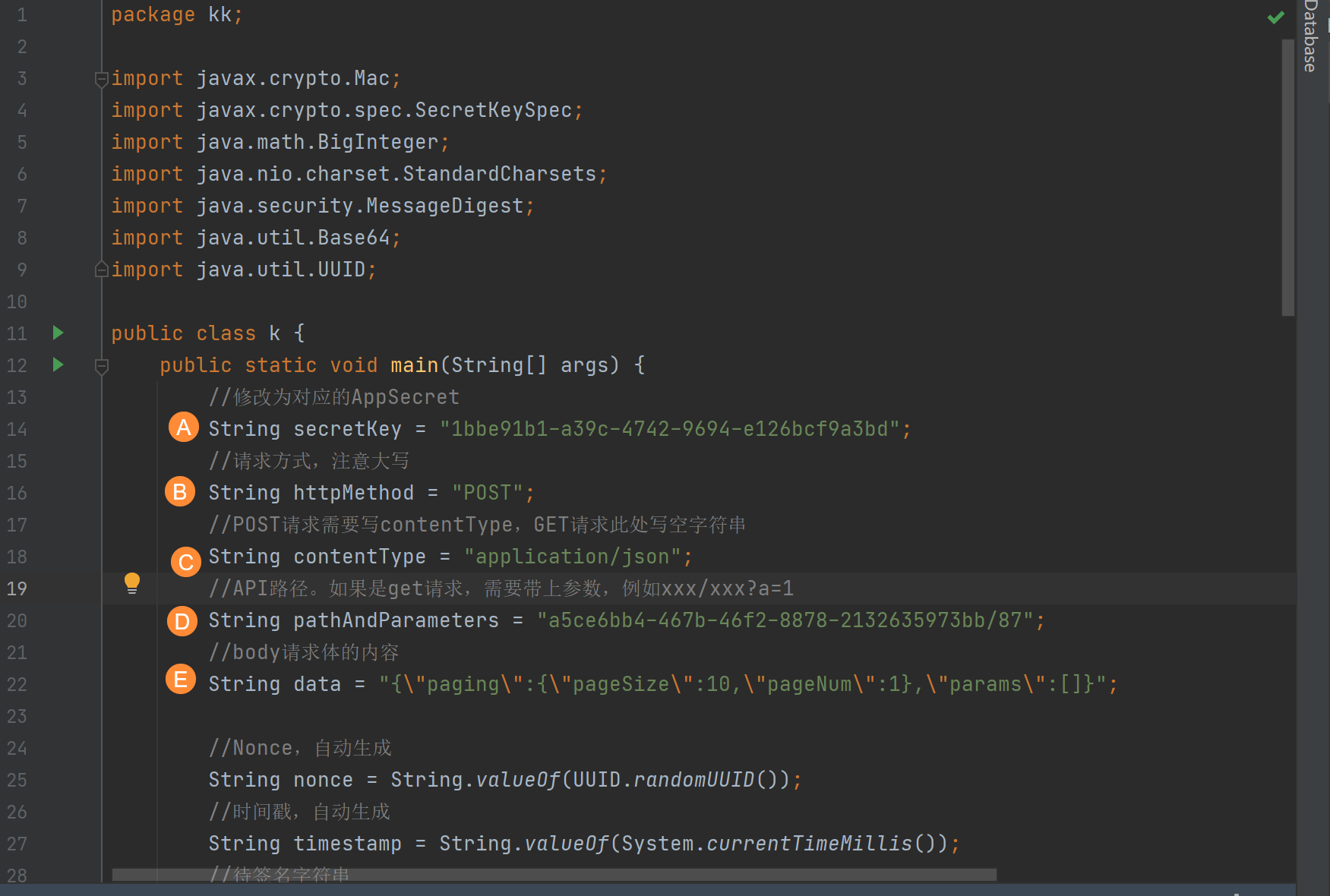Collapse the import block fold marker
The image size is (1330, 896).
click(x=101, y=79)
